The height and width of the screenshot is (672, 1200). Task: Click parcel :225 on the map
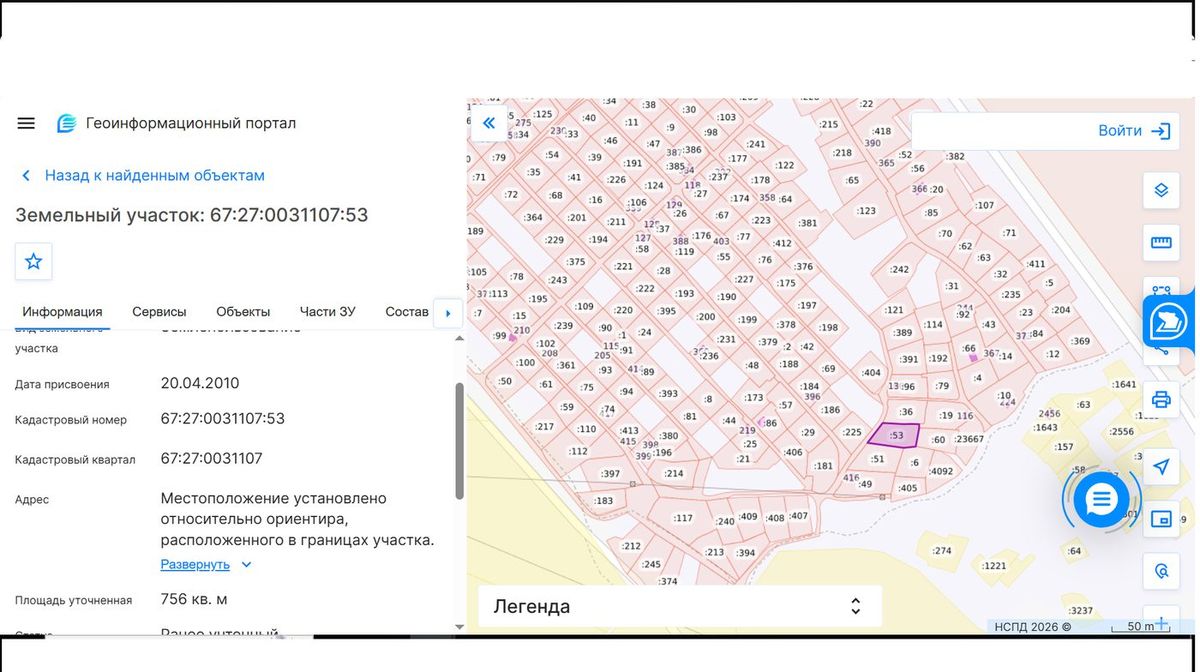tap(852, 432)
